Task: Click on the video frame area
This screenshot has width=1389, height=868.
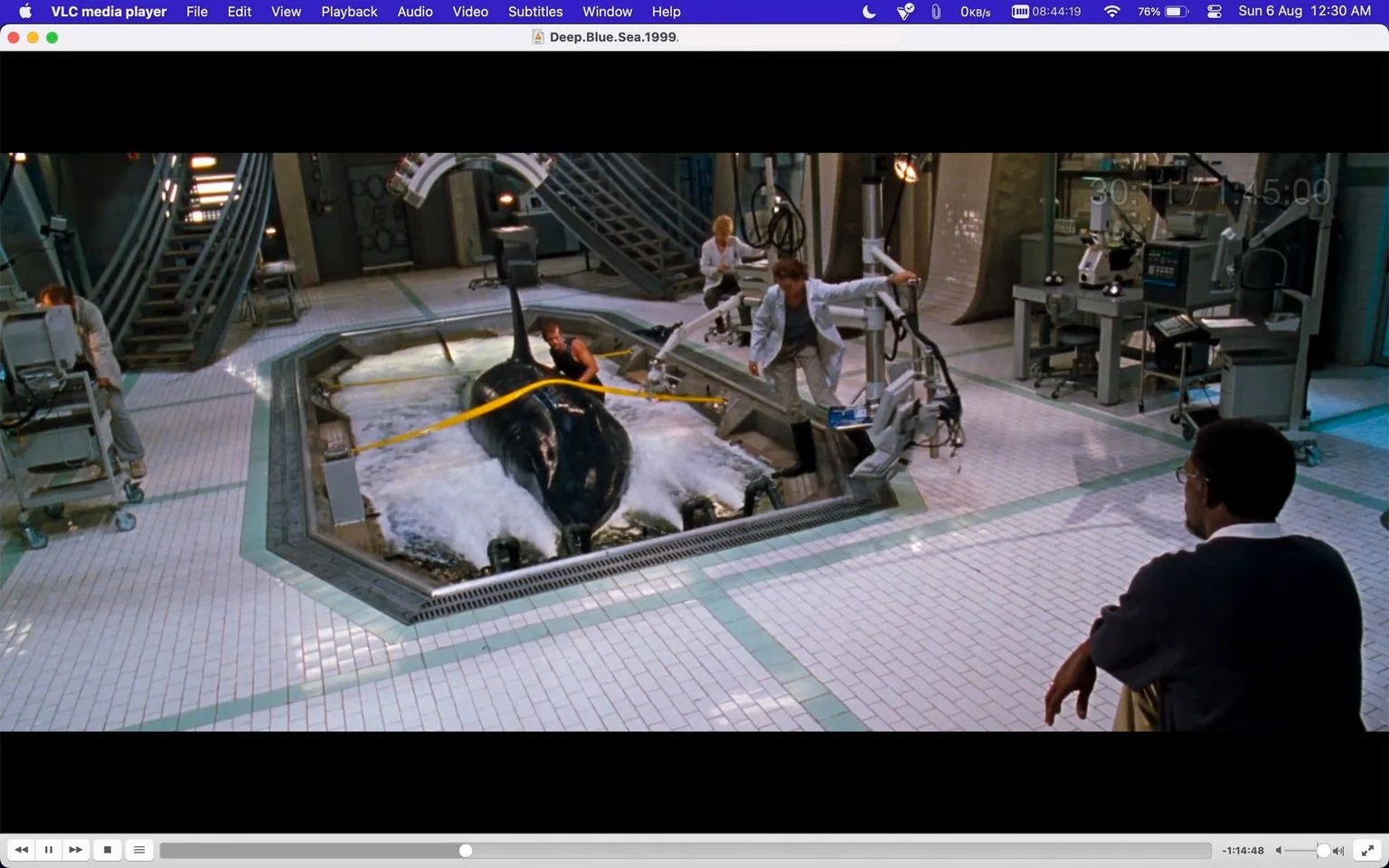Action: 694,441
